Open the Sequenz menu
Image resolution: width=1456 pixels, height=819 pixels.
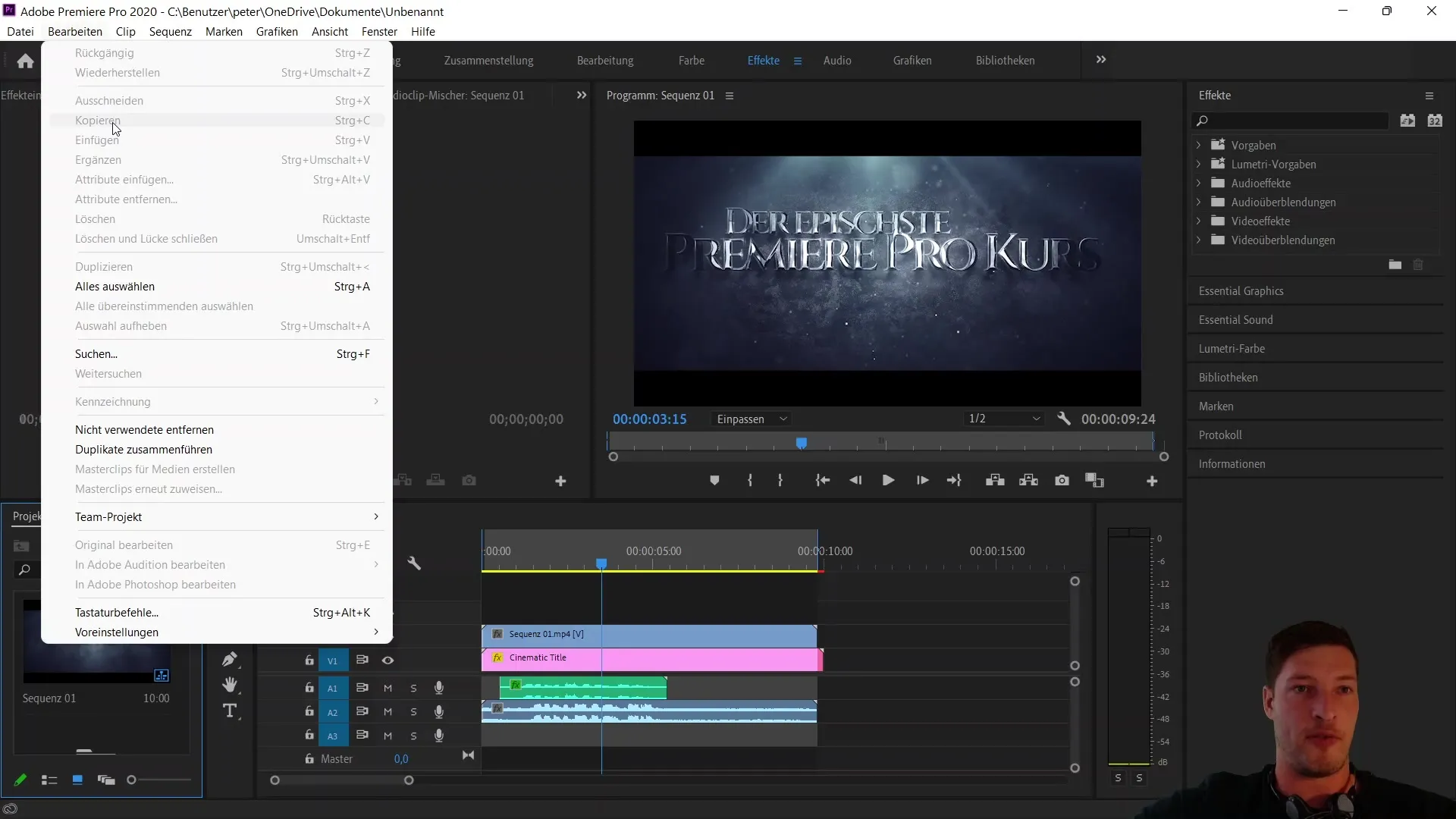(170, 31)
